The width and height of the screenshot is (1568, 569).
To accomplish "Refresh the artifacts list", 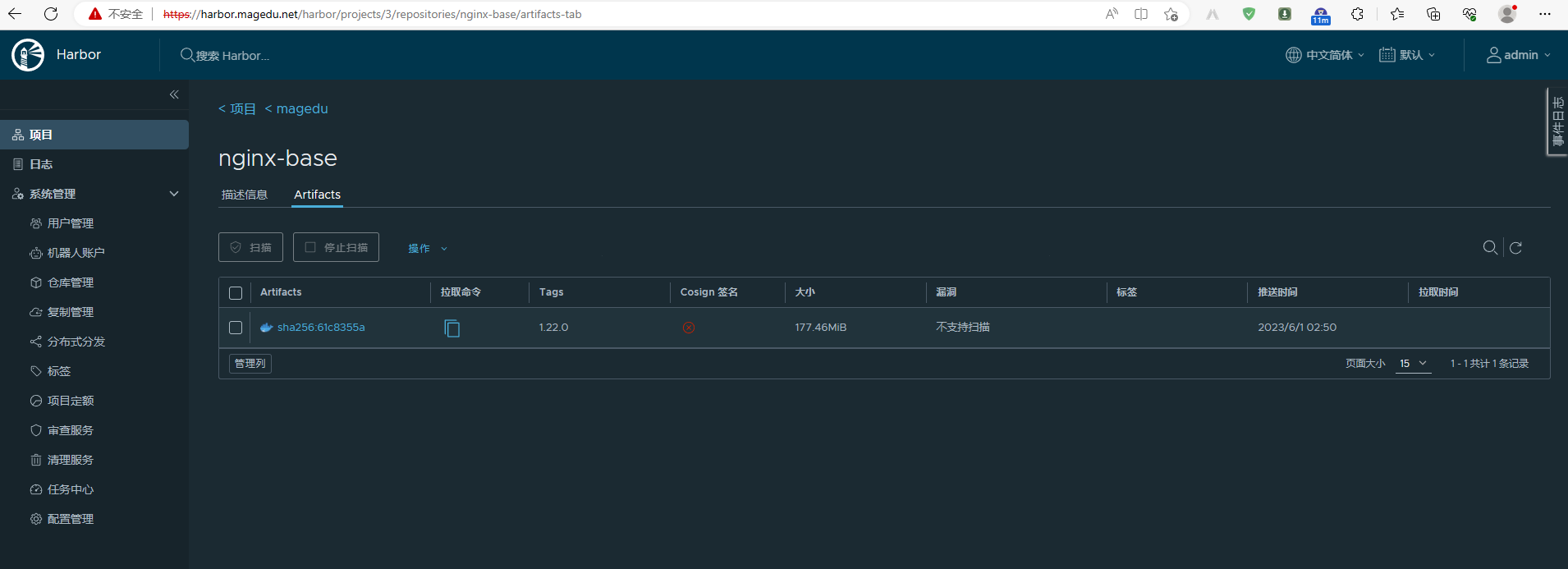I will tap(1515, 247).
